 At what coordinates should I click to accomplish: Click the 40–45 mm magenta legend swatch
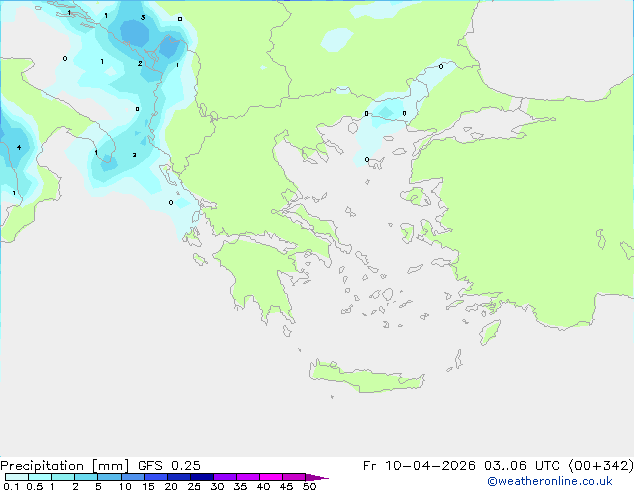(271, 477)
